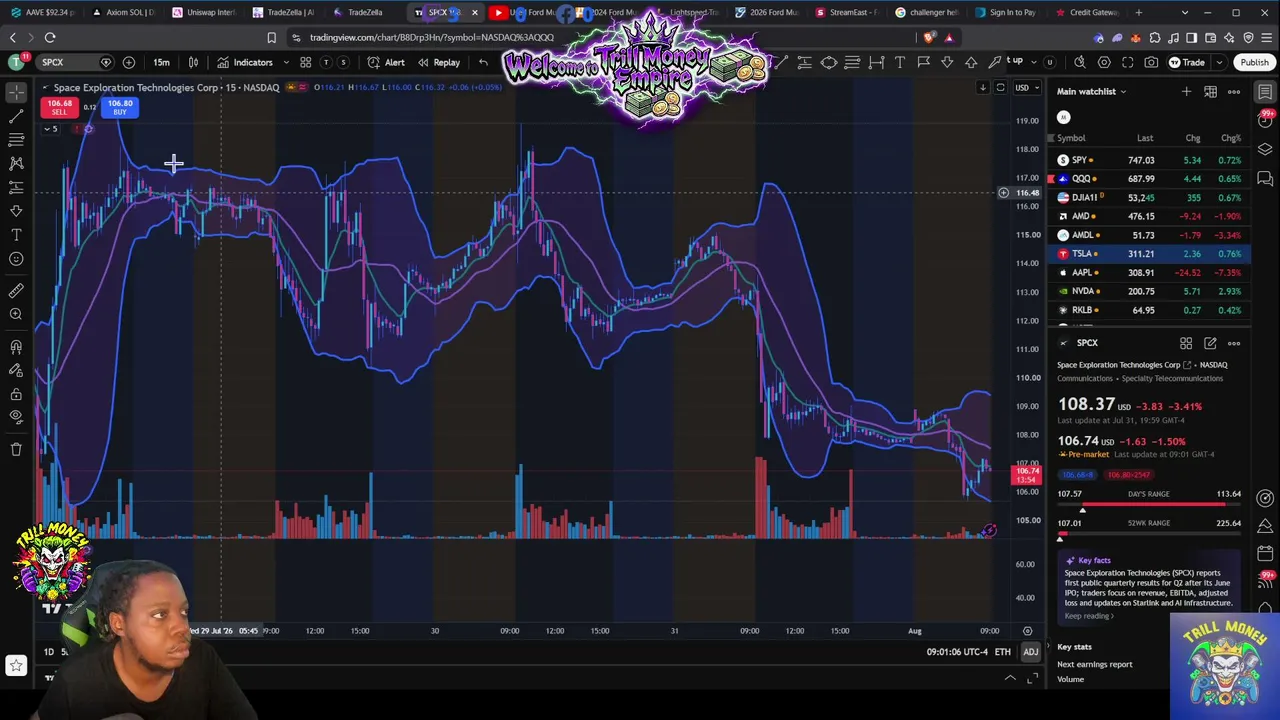Viewport: 1280px width, 720px height.
Task: Open the Keep reading link in Key facts
Action: [x=1089, y=616]
